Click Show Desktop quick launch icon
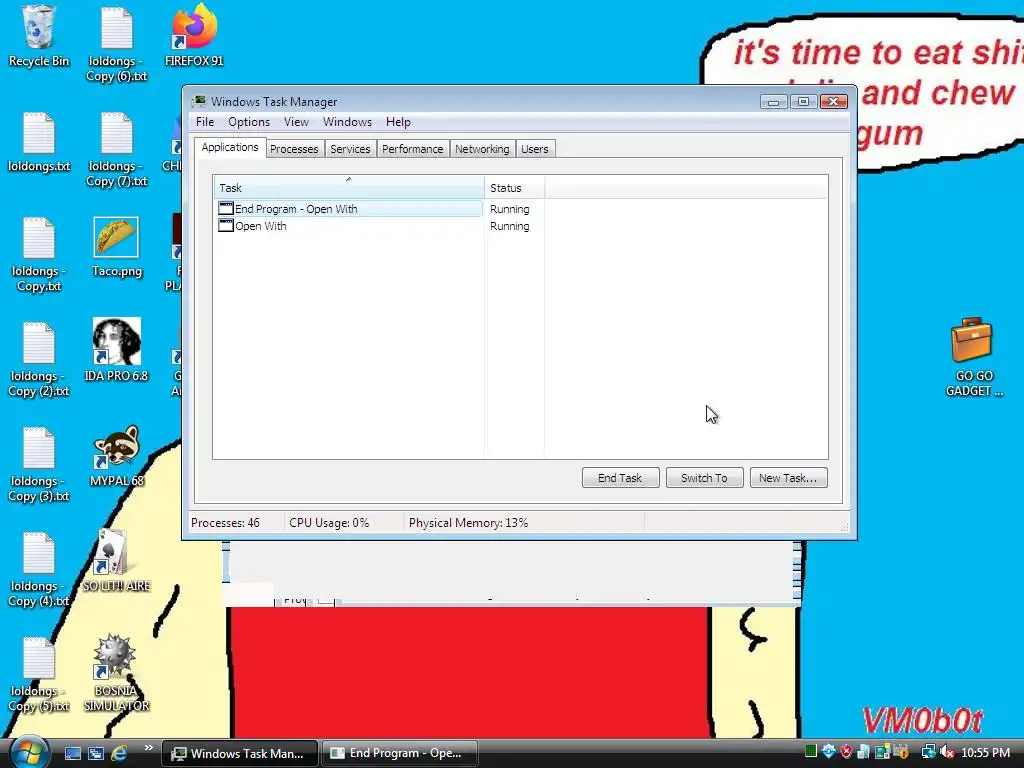1024x768 pixels. [72, 753]
